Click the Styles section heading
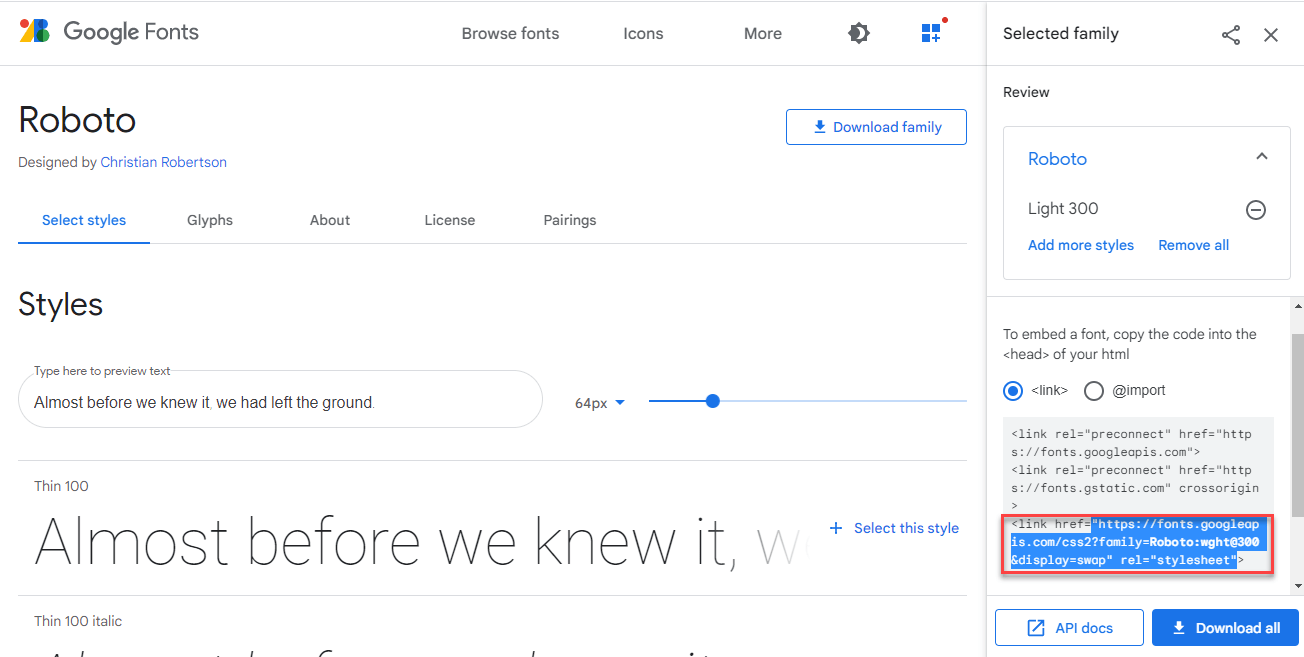1304x657 pixels. click(x=61, y=304)
